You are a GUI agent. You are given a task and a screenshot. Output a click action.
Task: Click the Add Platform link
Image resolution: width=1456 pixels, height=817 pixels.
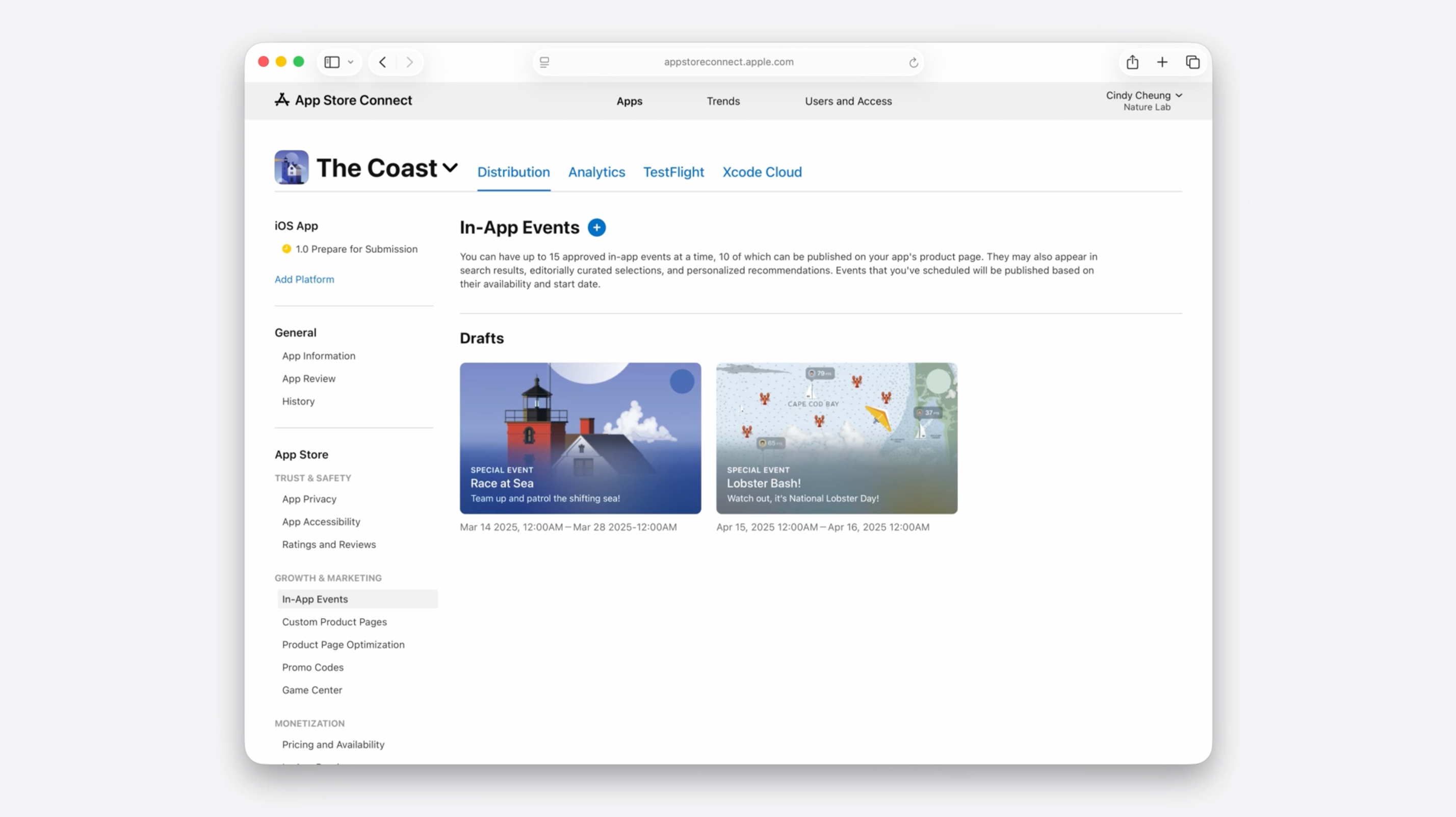point(304,279)
